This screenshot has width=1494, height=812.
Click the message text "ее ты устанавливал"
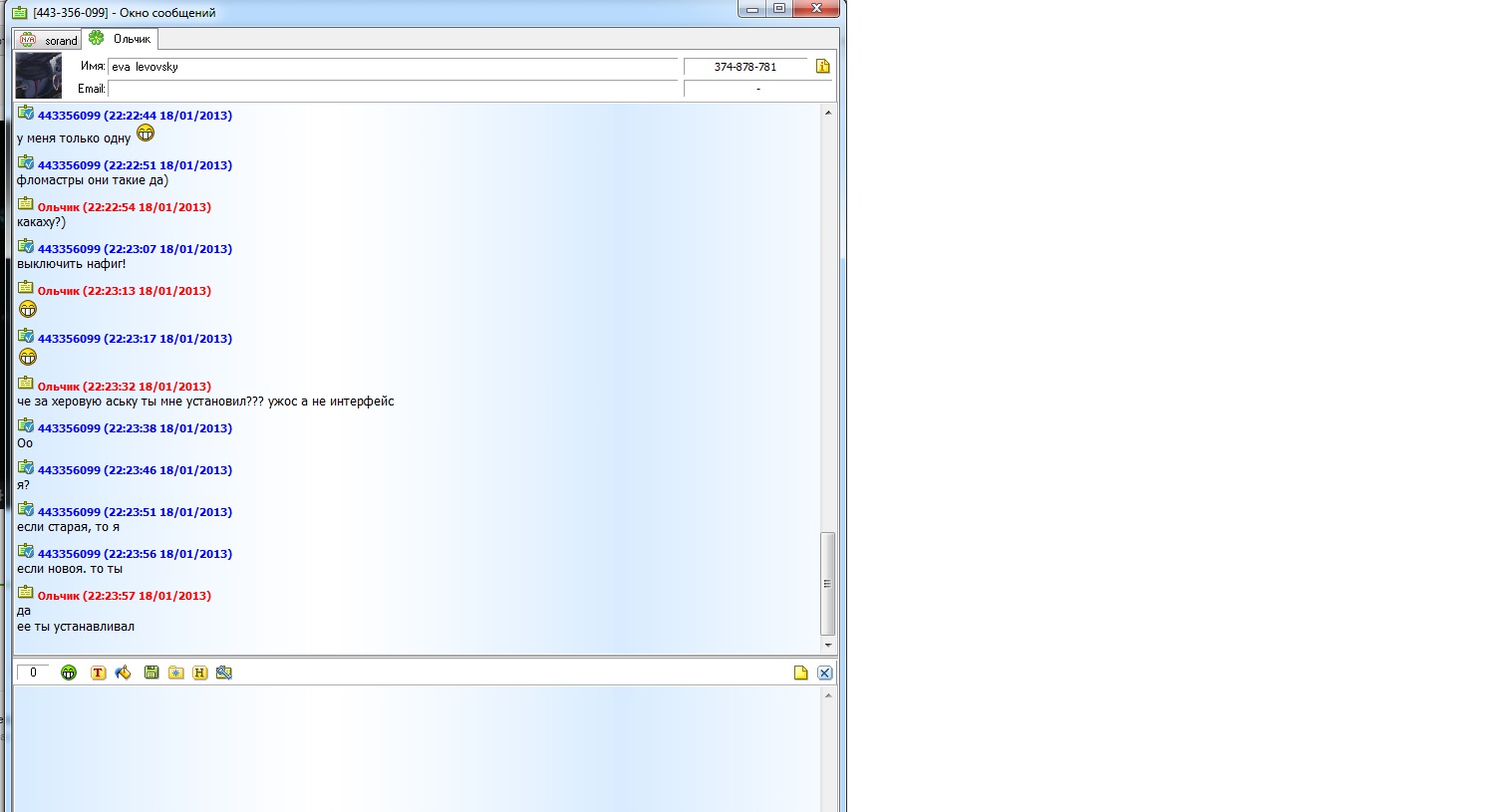(76, 627)
